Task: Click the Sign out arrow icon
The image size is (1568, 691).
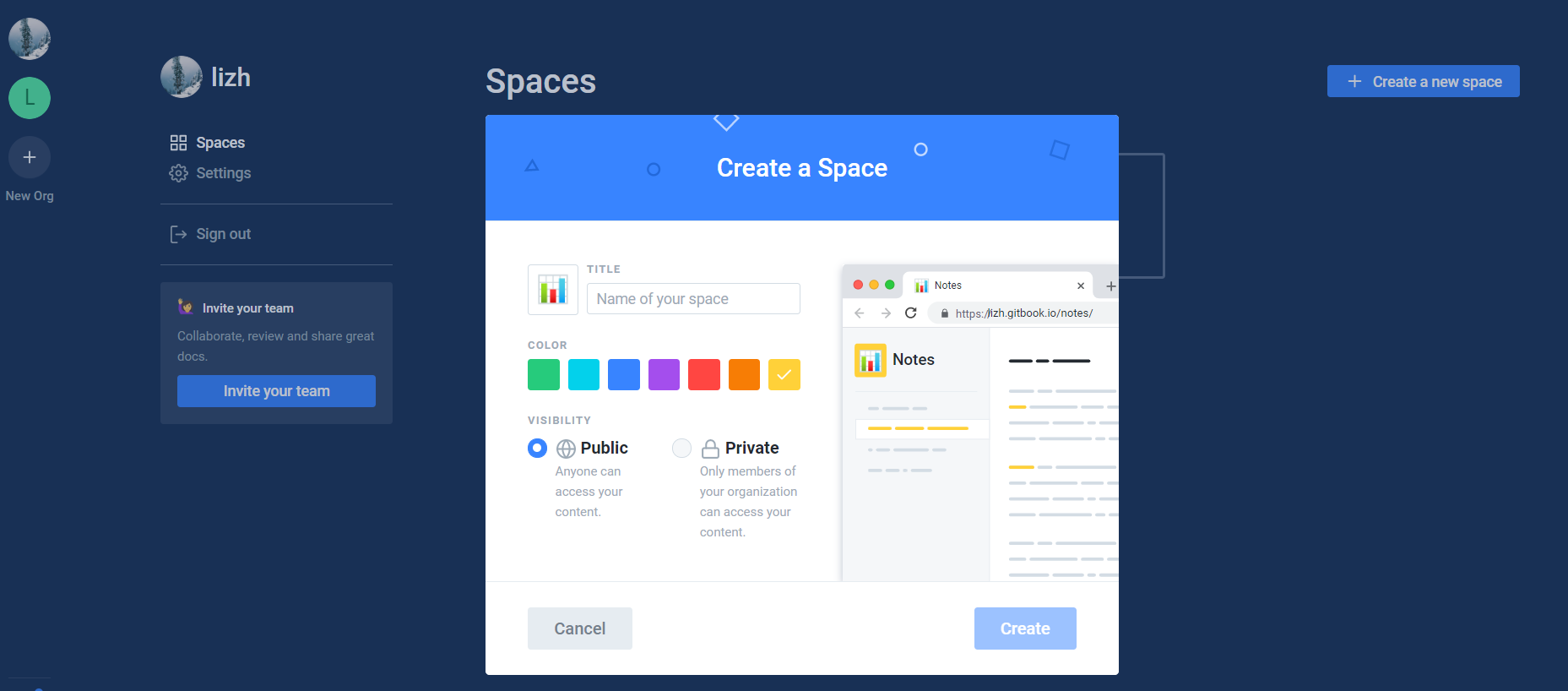Action: tap(178, 234)
